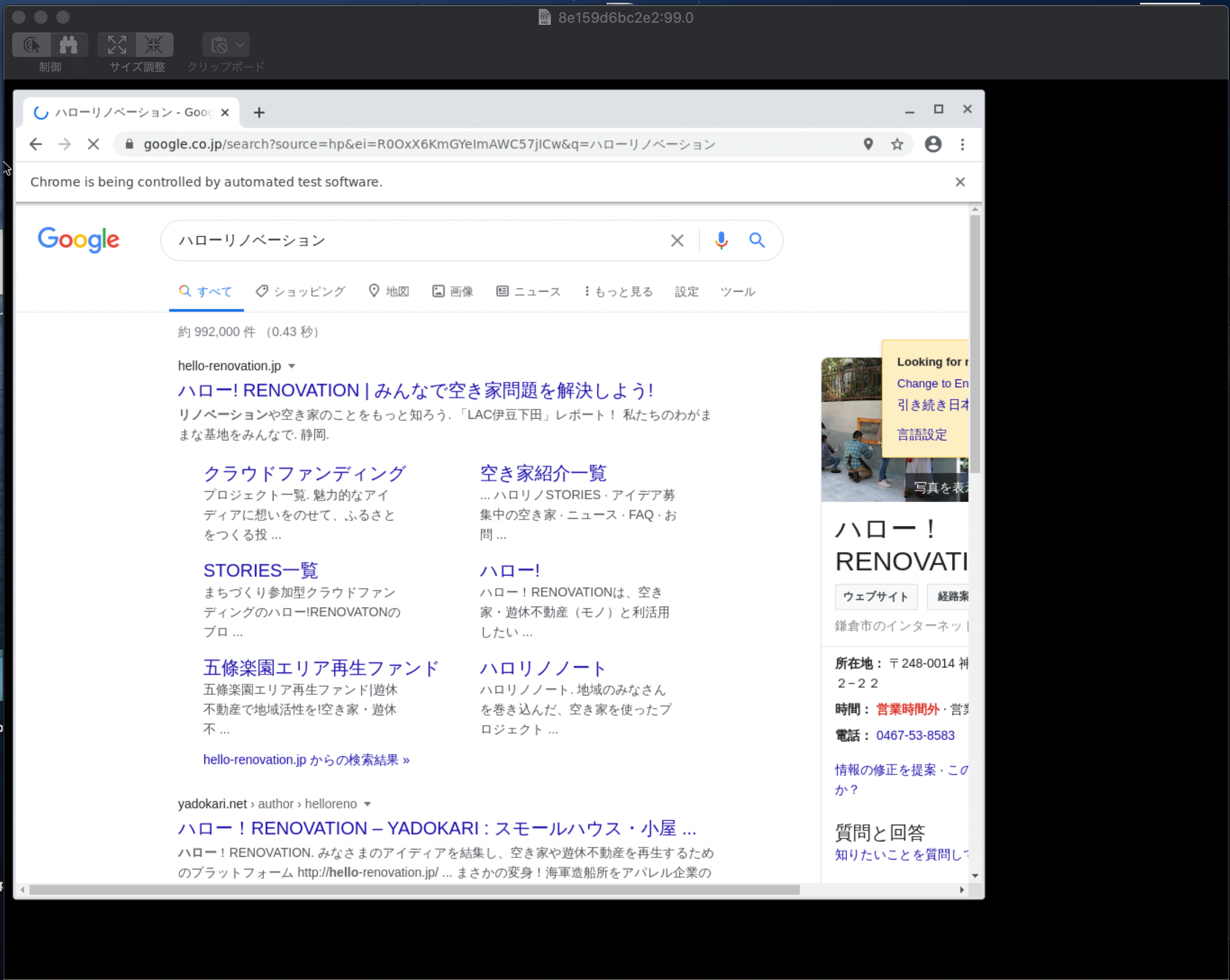Viewport: 1230px width, 980px height.
Task: Click the padlock site info icon
Action: pos(129,144)
